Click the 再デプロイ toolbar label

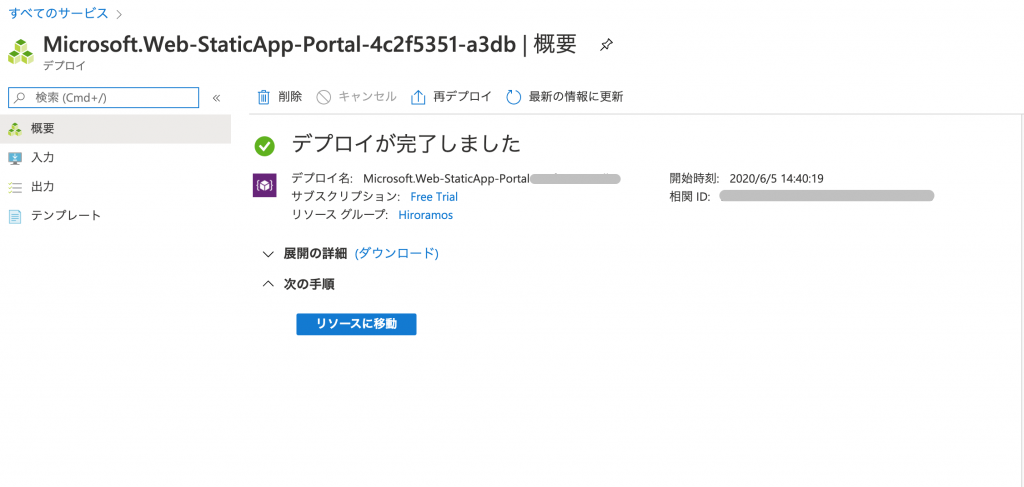tap(462, 97)
